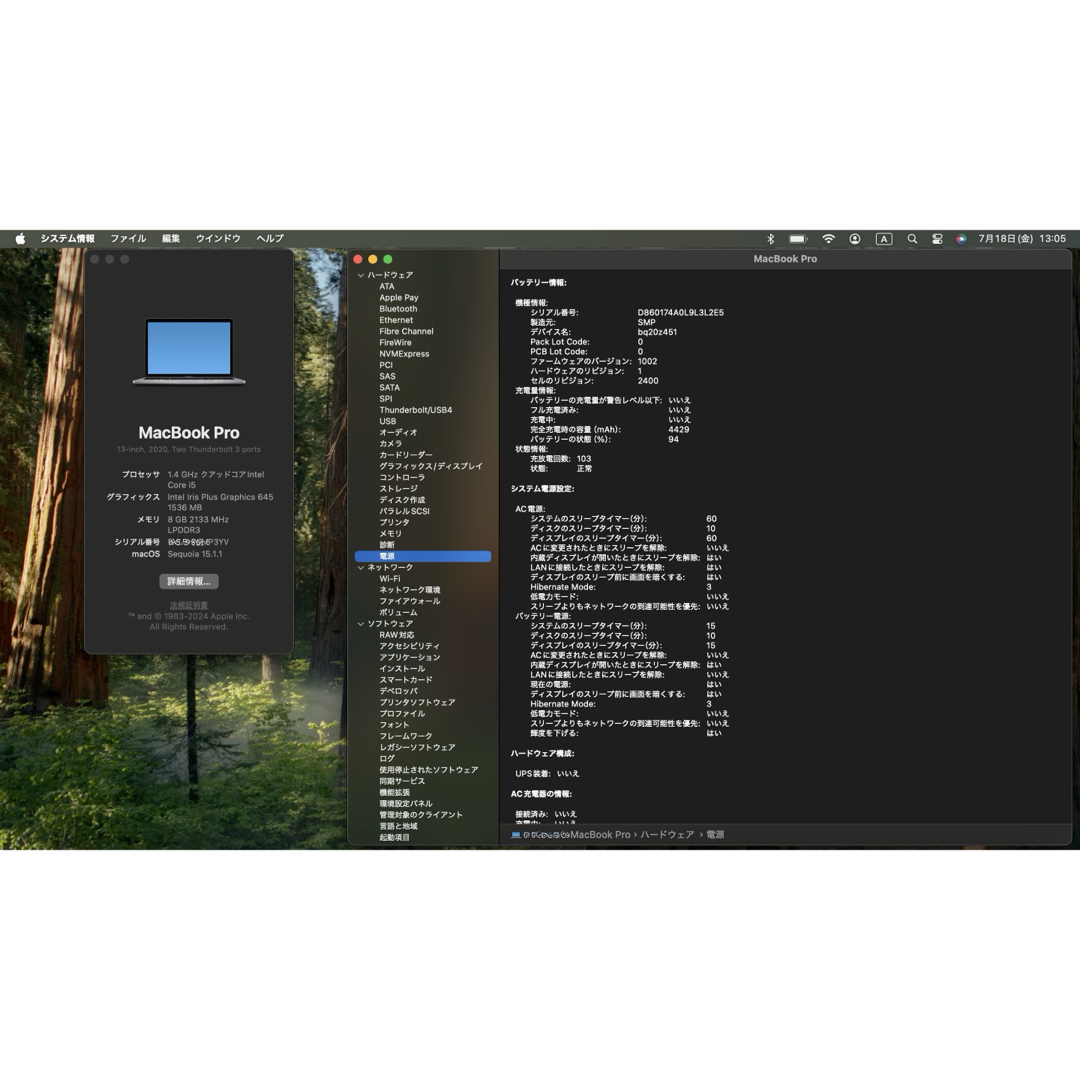This screenshot has height=1080, width=1080.
Task: Select PCI in the sidebar
Action: [x=386, y=365]
